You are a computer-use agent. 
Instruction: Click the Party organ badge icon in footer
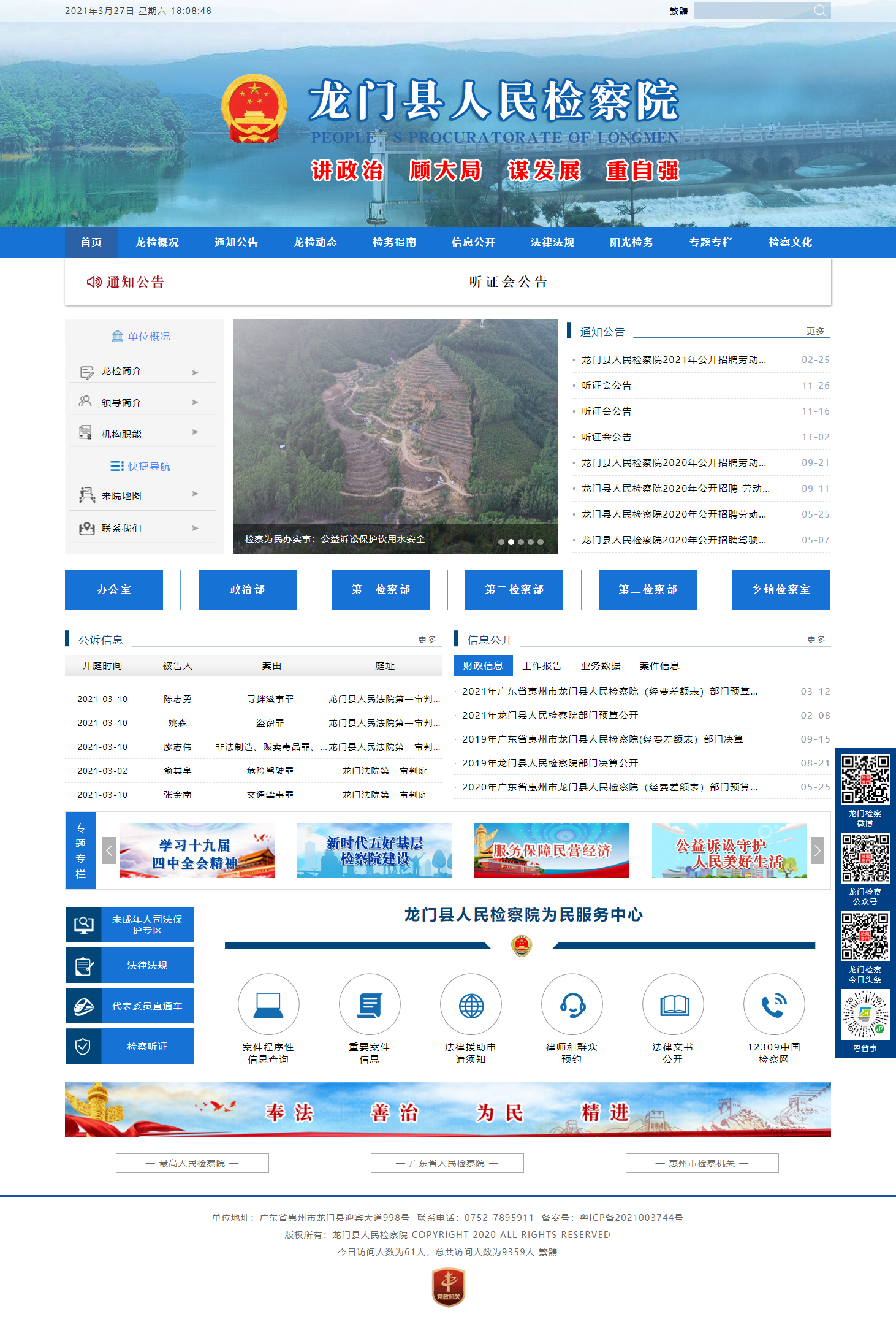(x=448, y=1286)
